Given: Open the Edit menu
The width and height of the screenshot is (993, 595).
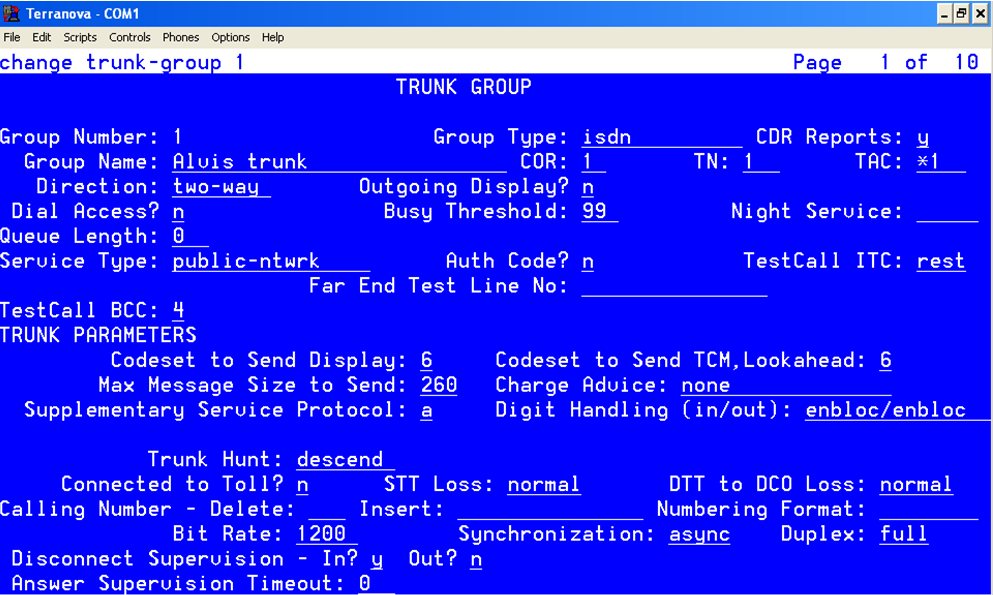Looking at the screenshot, I should (x=41, y=37).
